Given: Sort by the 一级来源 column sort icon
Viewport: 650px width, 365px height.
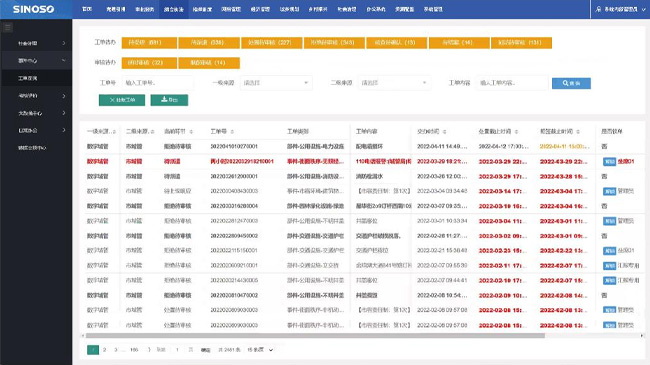Looking at the screenshot, I should tap(114, 131).
